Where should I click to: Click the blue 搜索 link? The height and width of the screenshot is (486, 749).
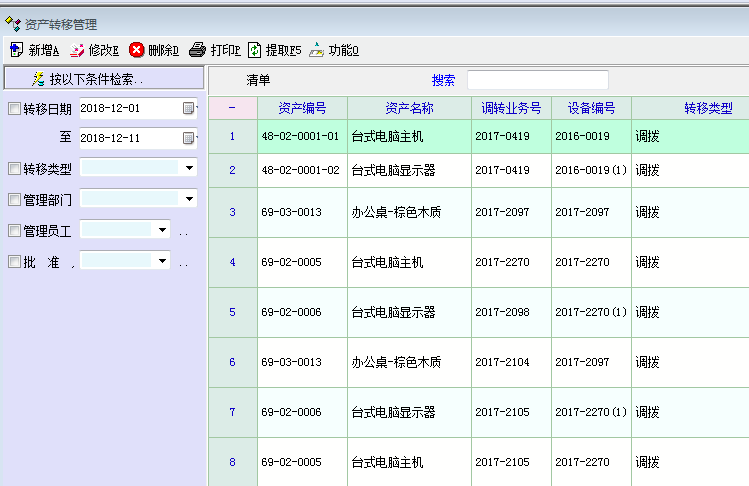coord(443,80)
